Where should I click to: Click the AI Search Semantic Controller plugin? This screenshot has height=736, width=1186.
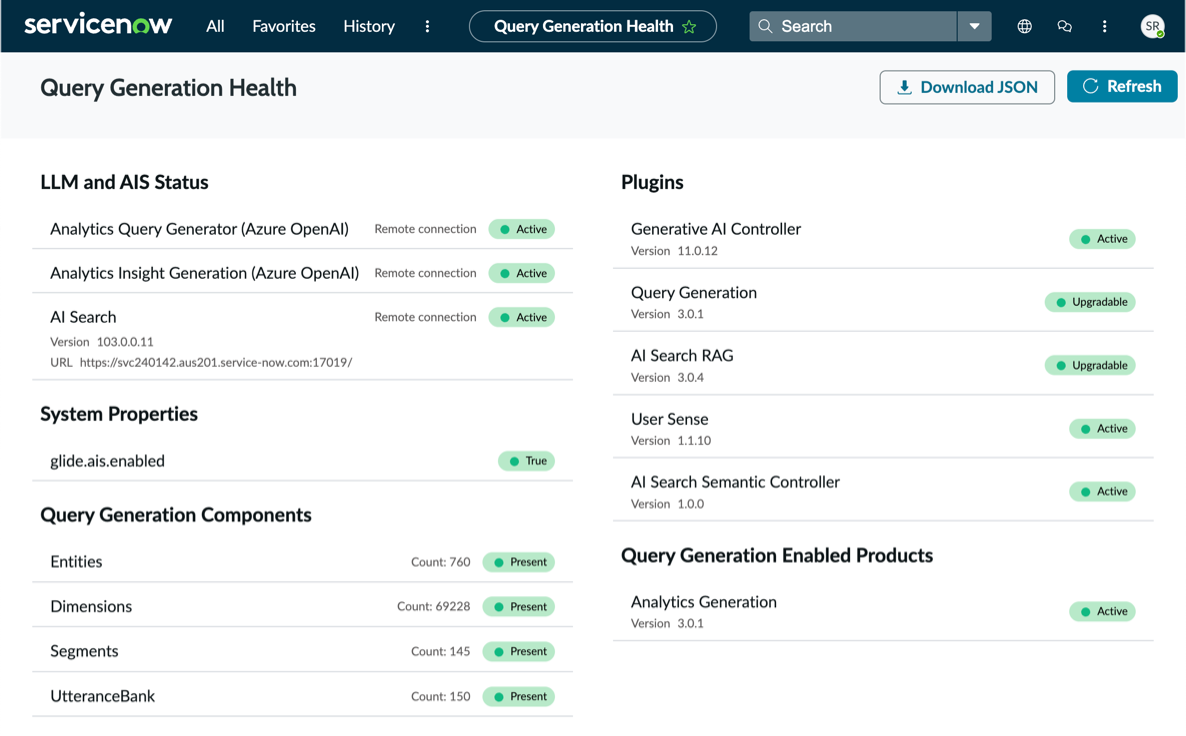[x=883, y=492]
